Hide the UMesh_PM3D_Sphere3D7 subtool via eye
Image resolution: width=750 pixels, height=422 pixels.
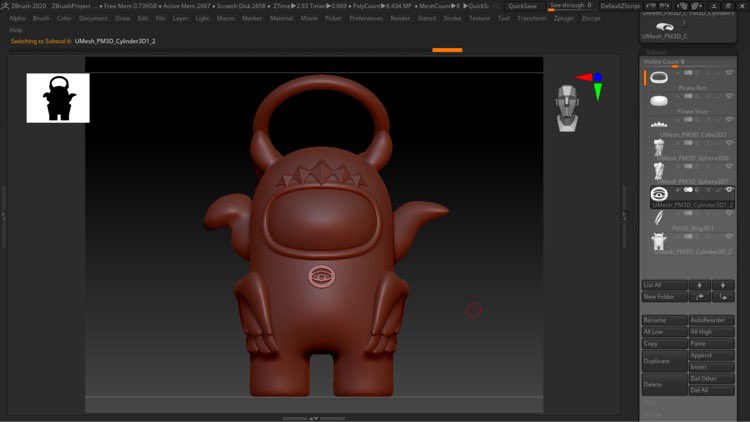(729, 167)
